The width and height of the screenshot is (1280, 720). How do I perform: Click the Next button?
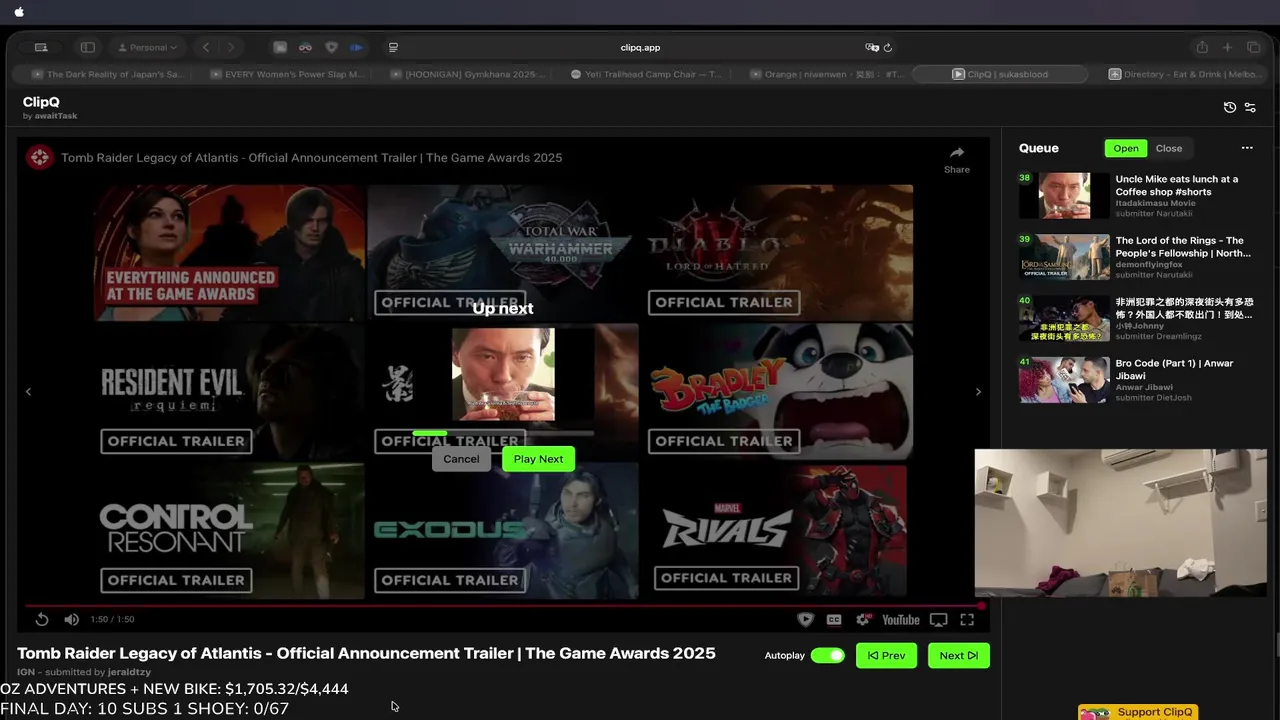(x=959, y=656)
